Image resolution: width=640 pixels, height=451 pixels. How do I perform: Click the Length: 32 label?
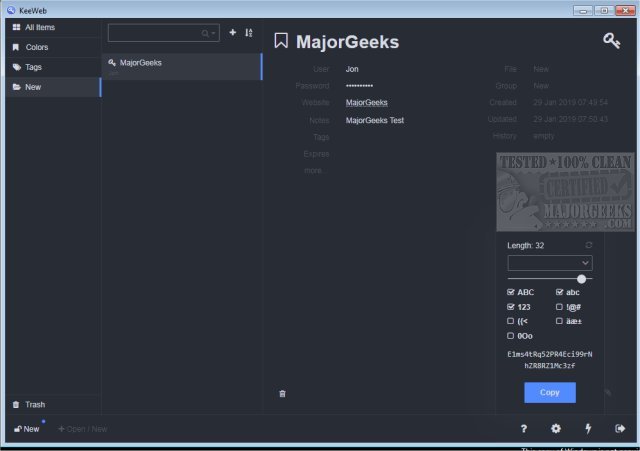(x=525, y=245)
